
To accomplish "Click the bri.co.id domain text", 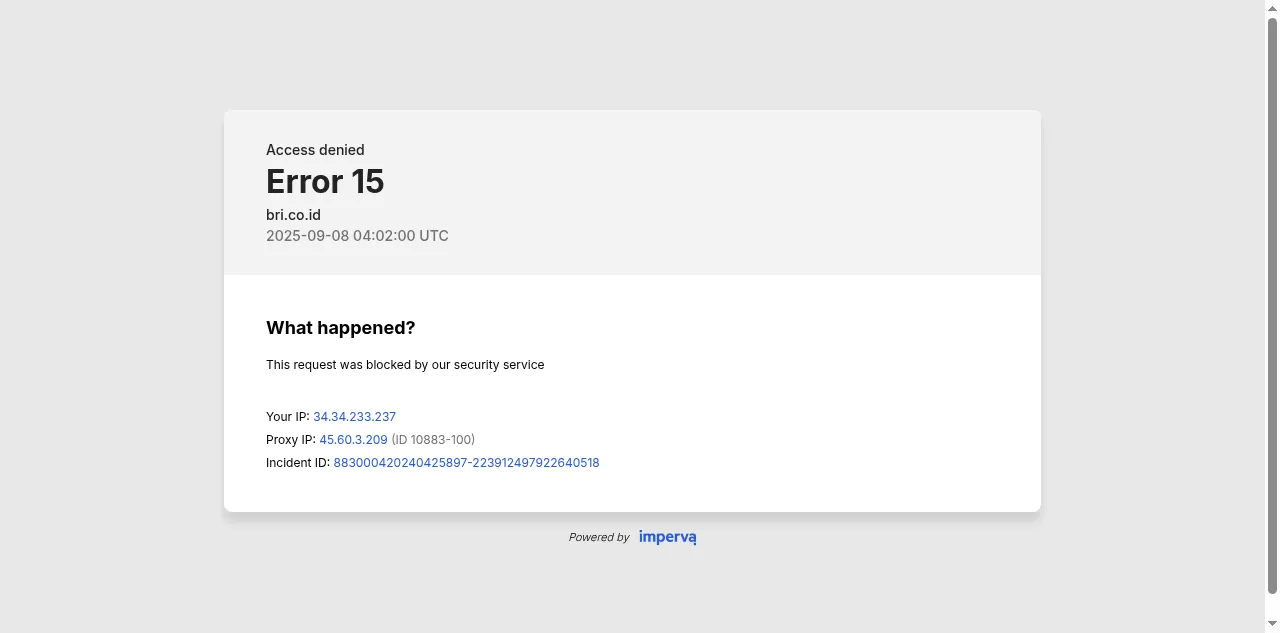I will pos(293,215).
